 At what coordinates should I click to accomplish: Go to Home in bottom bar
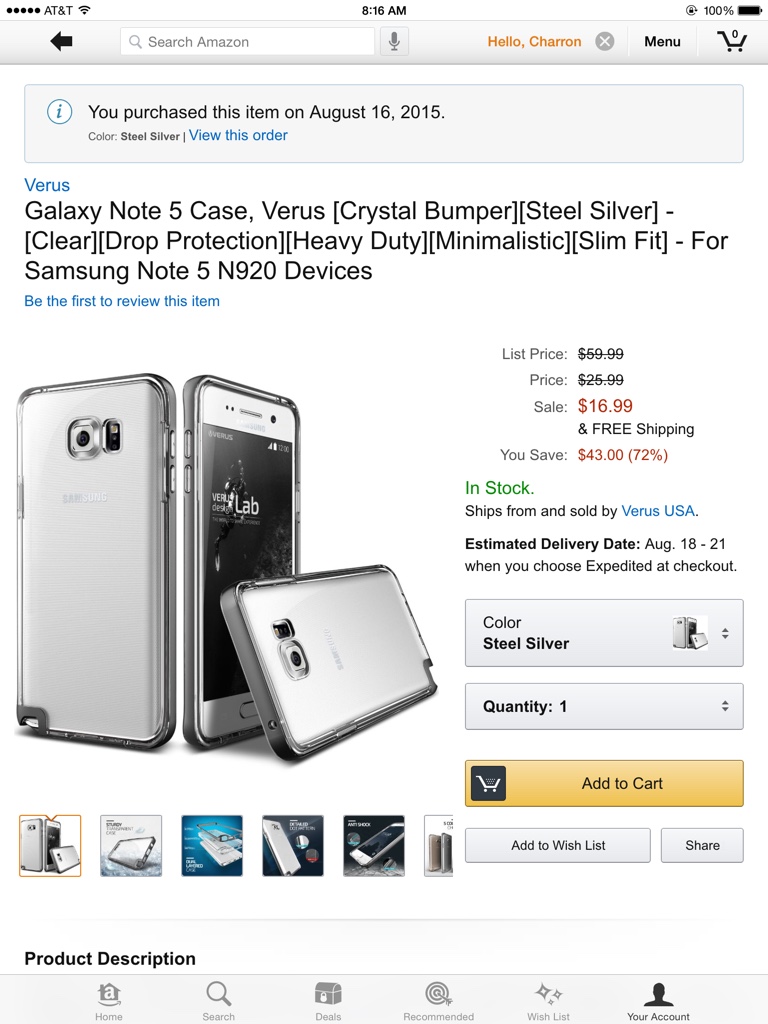[109, 999]
